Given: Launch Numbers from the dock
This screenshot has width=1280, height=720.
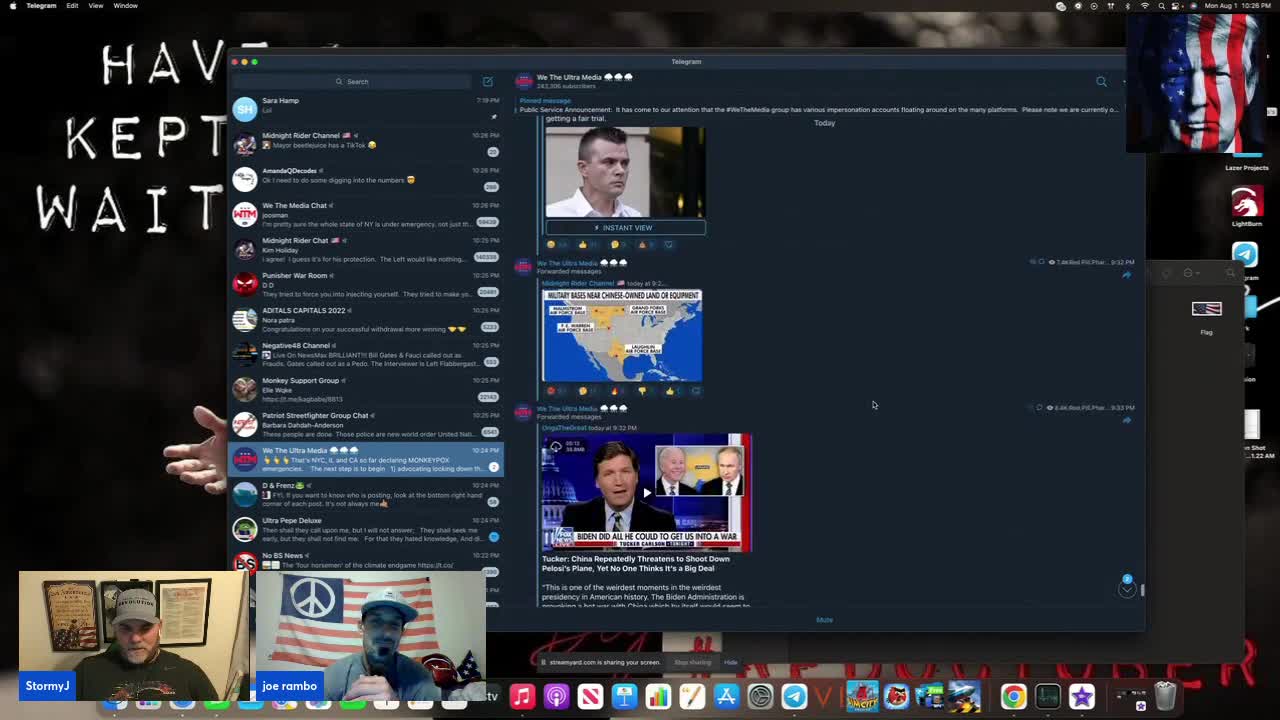Looking at the screenshot, I should (x=658, y=696).
